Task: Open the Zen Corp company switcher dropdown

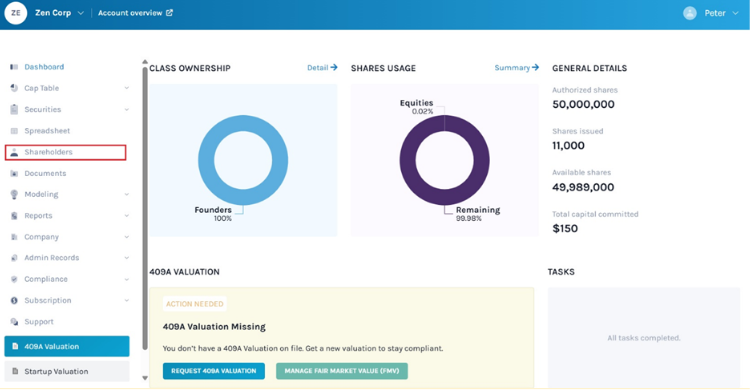Action: tap(80, 13)
